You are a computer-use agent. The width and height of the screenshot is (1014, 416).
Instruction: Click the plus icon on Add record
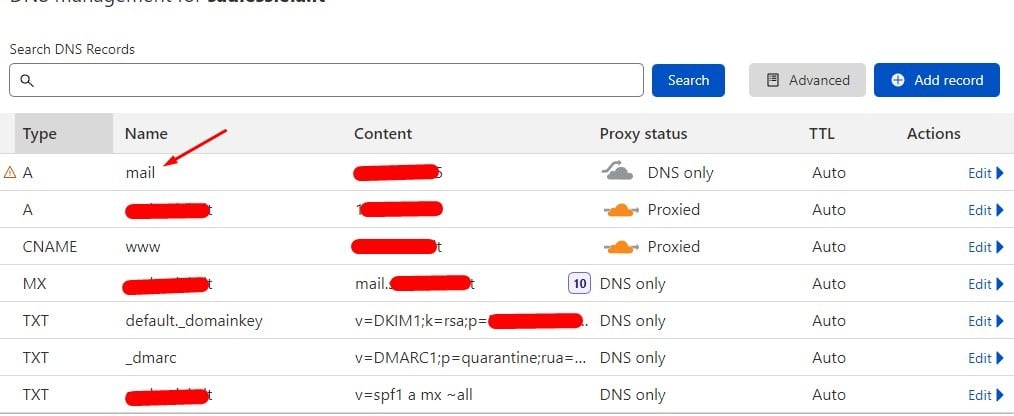[898, 80]
